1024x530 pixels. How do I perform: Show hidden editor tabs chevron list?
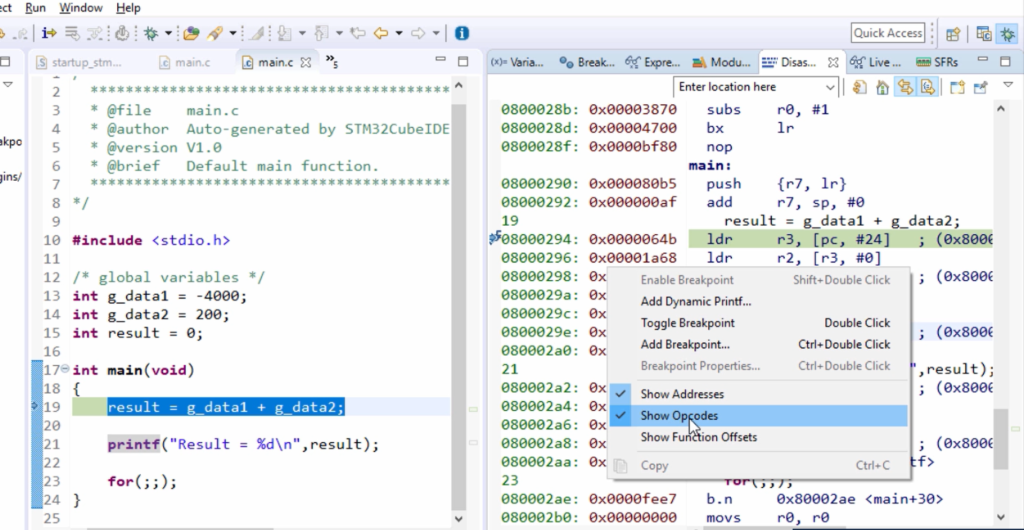(x=332, y=62)
